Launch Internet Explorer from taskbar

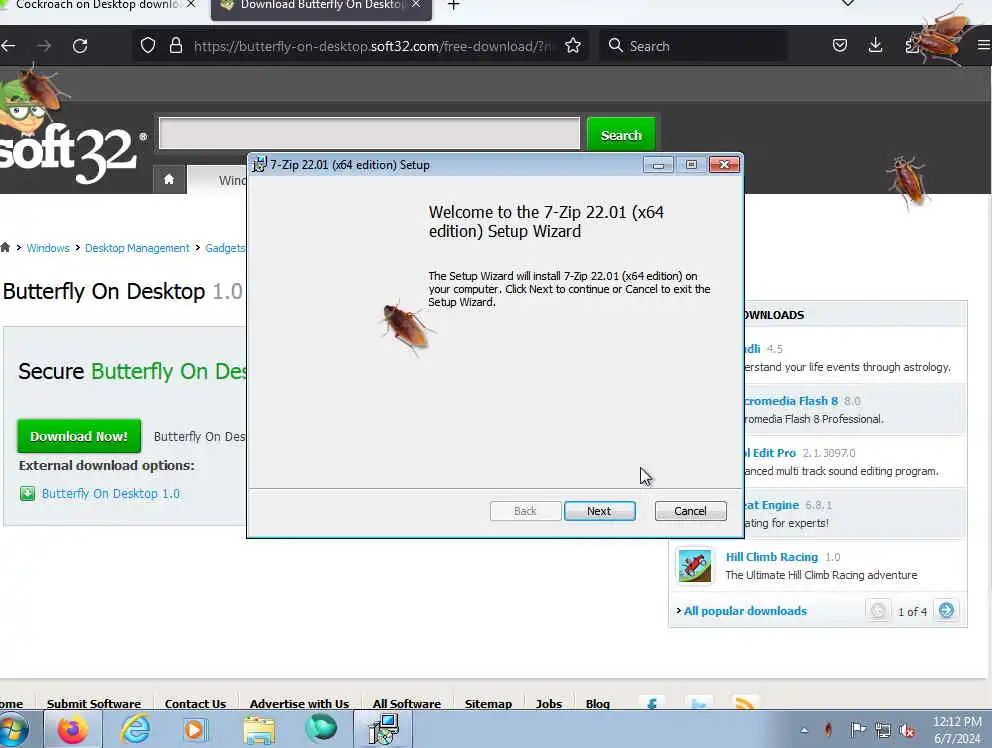135,730
